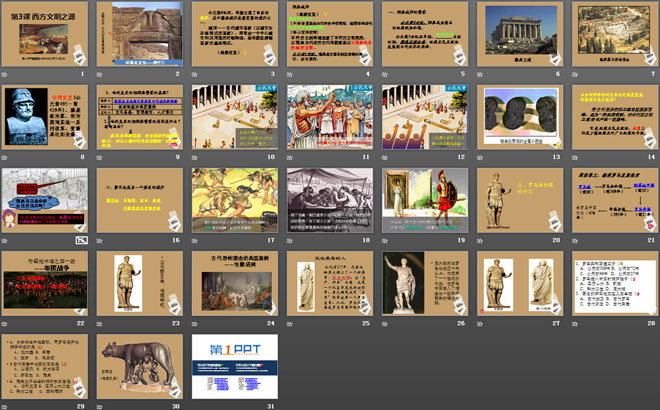The width and height of the screenshot is (660, 410).
Task: Click the slide number 4 label
Action: 368,74
